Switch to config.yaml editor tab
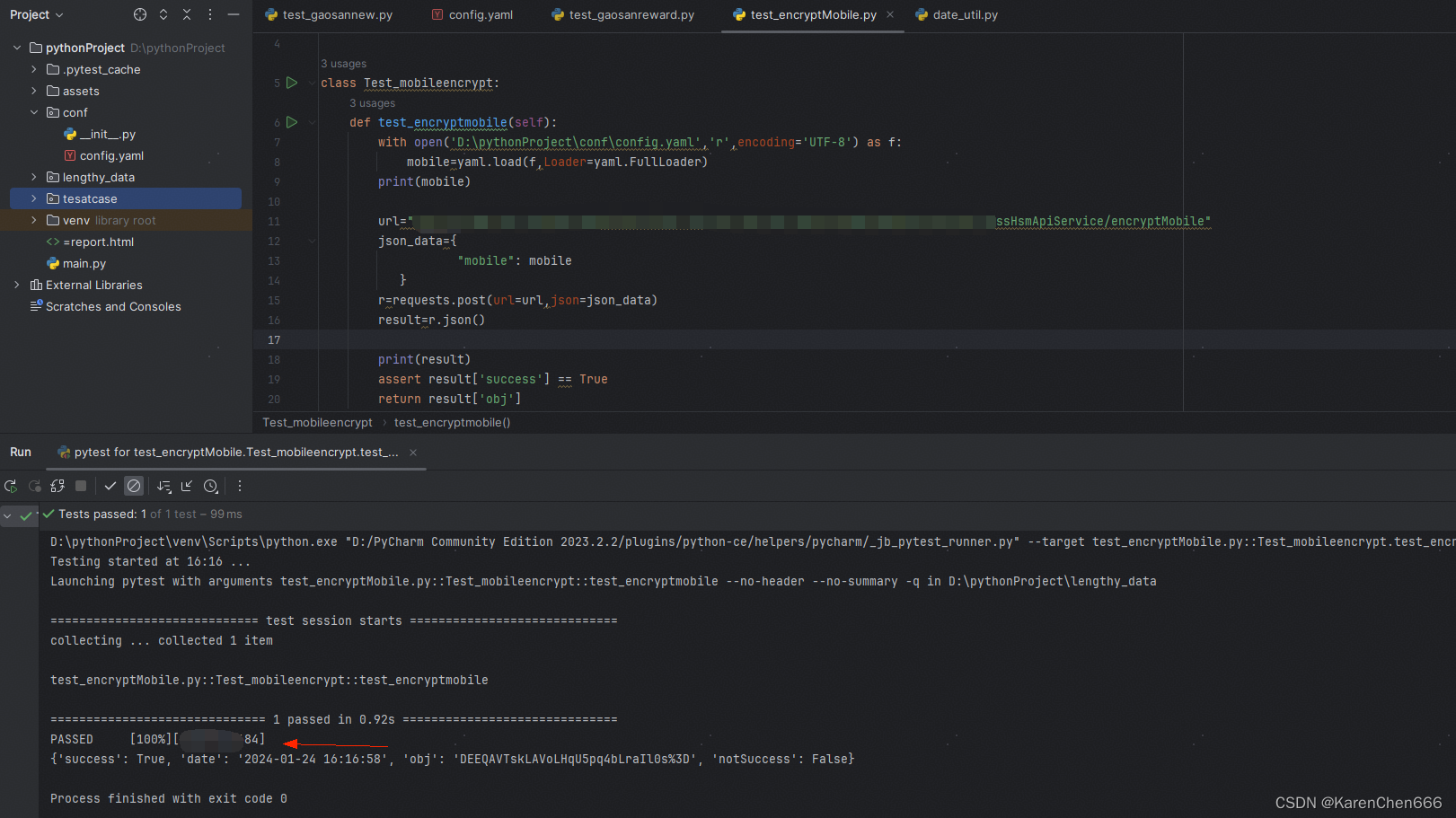 pos(472,14)
